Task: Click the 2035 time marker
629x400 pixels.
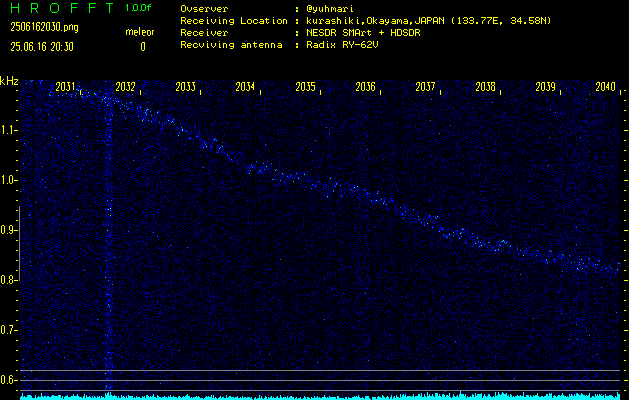Action: (x=305, y=87)
